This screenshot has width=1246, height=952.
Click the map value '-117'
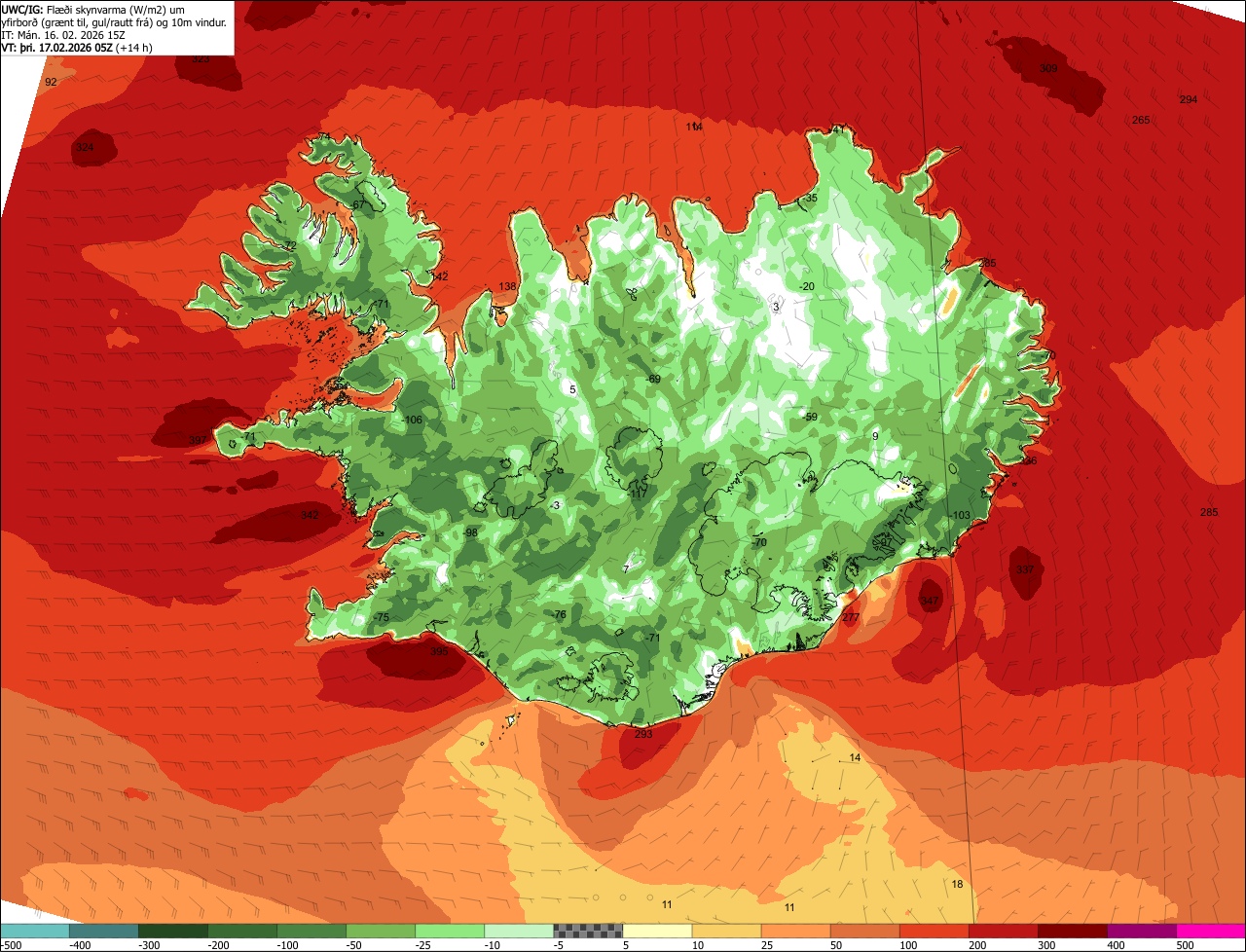tap(638, 494)
